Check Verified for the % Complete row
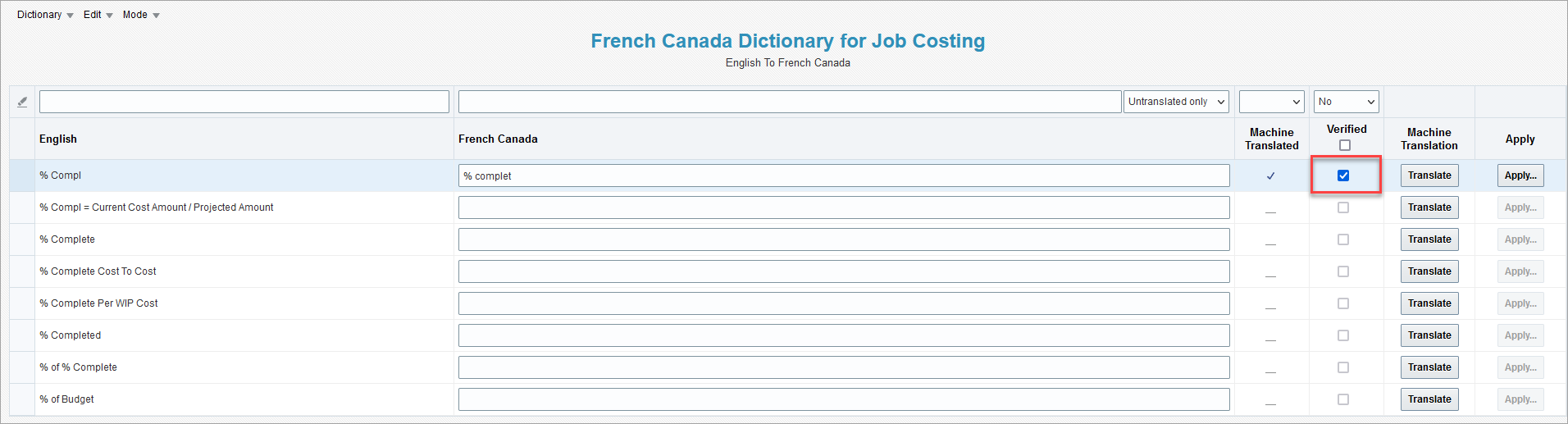1568x424 pixels. tap(1343, 239)
